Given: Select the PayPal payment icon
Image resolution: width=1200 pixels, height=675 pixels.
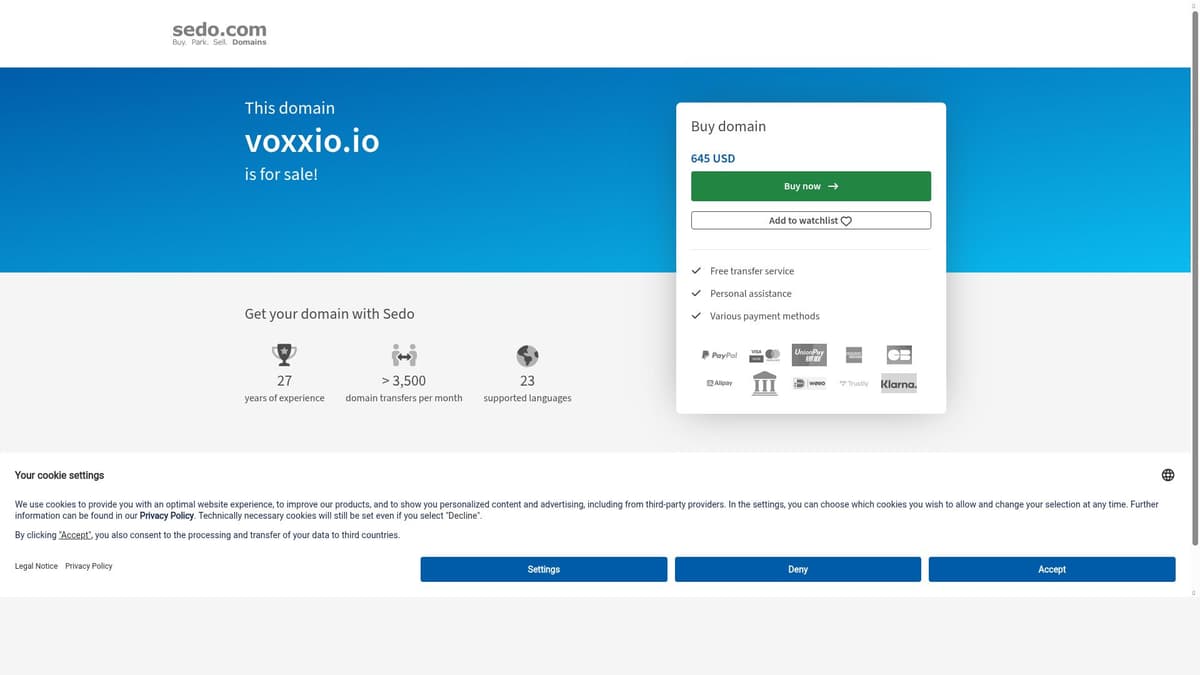Looking at the screenshot, I should pyautogui.click(x=719, y=354).
